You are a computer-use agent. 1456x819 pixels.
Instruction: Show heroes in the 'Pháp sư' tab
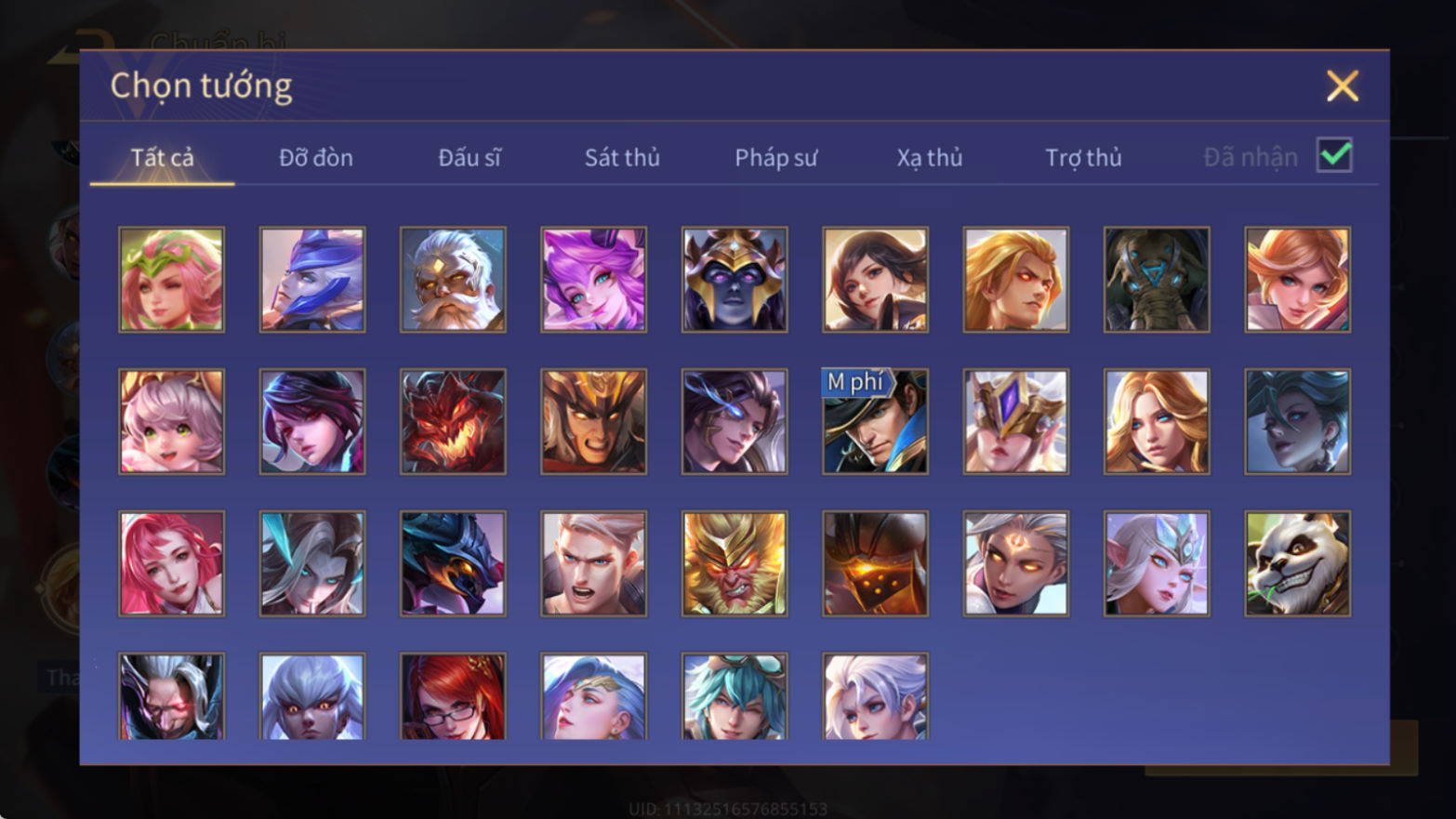coord(775,158)
